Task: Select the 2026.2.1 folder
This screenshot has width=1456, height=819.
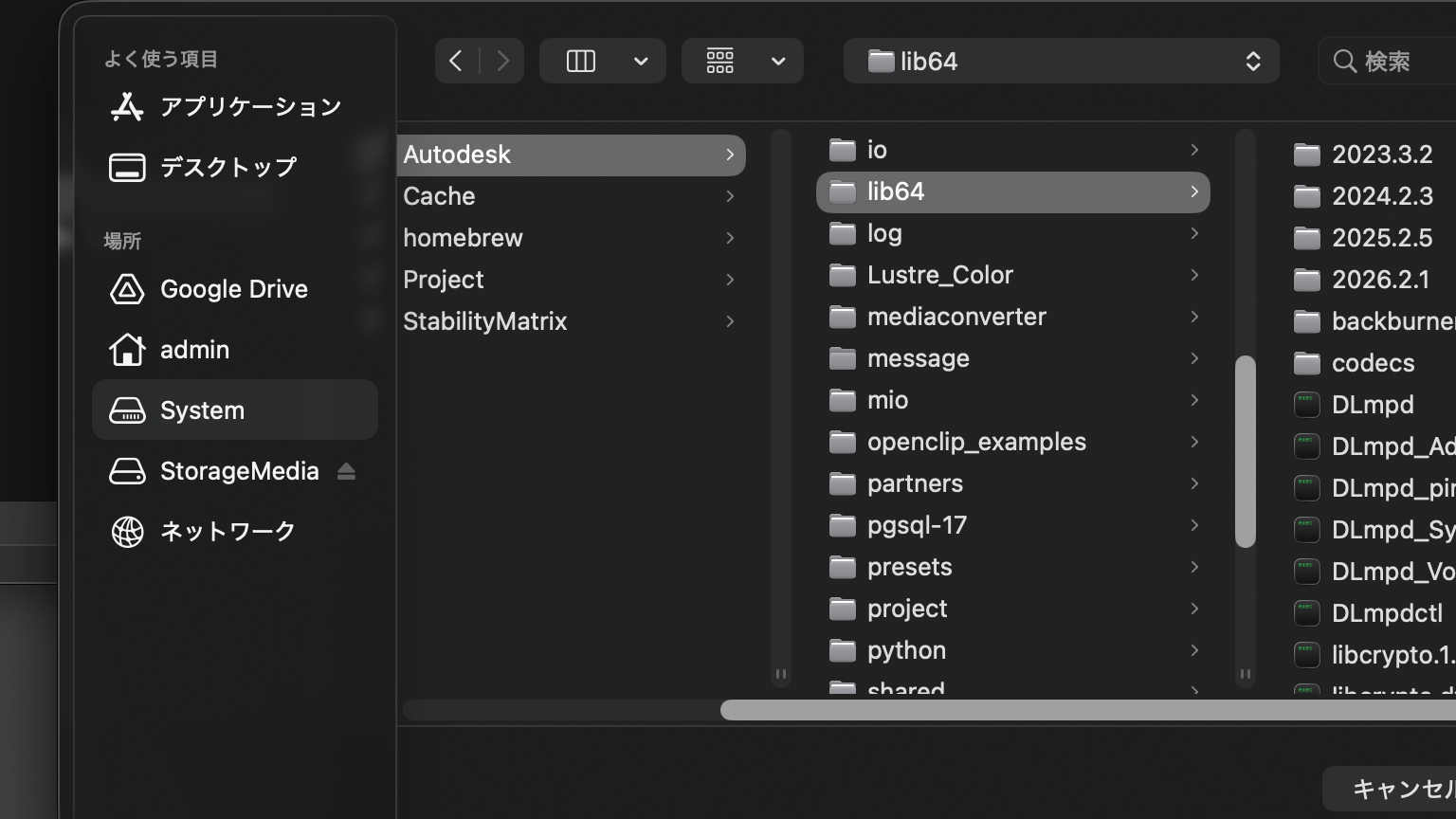Action: pyautogui.click(x=1380, y=280)
